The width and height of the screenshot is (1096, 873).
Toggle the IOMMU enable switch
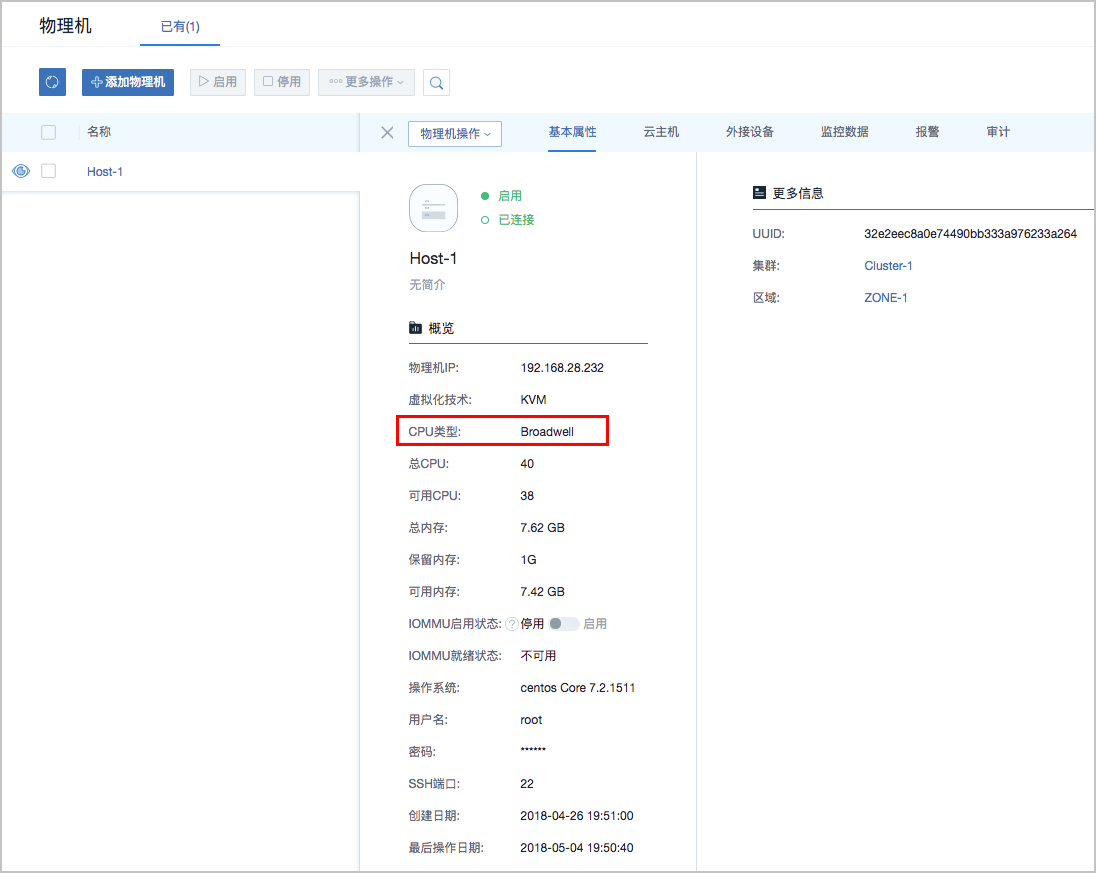tap(563, 624)
